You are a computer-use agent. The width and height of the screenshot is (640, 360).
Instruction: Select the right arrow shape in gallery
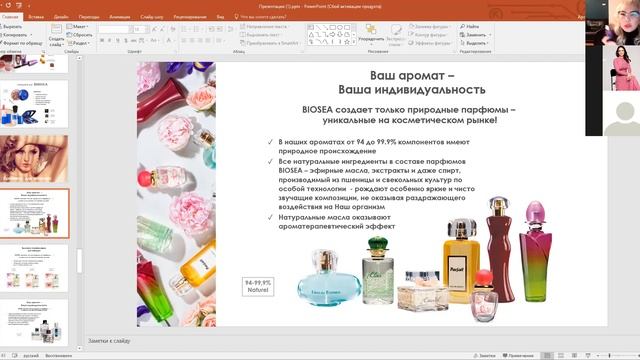332,35
